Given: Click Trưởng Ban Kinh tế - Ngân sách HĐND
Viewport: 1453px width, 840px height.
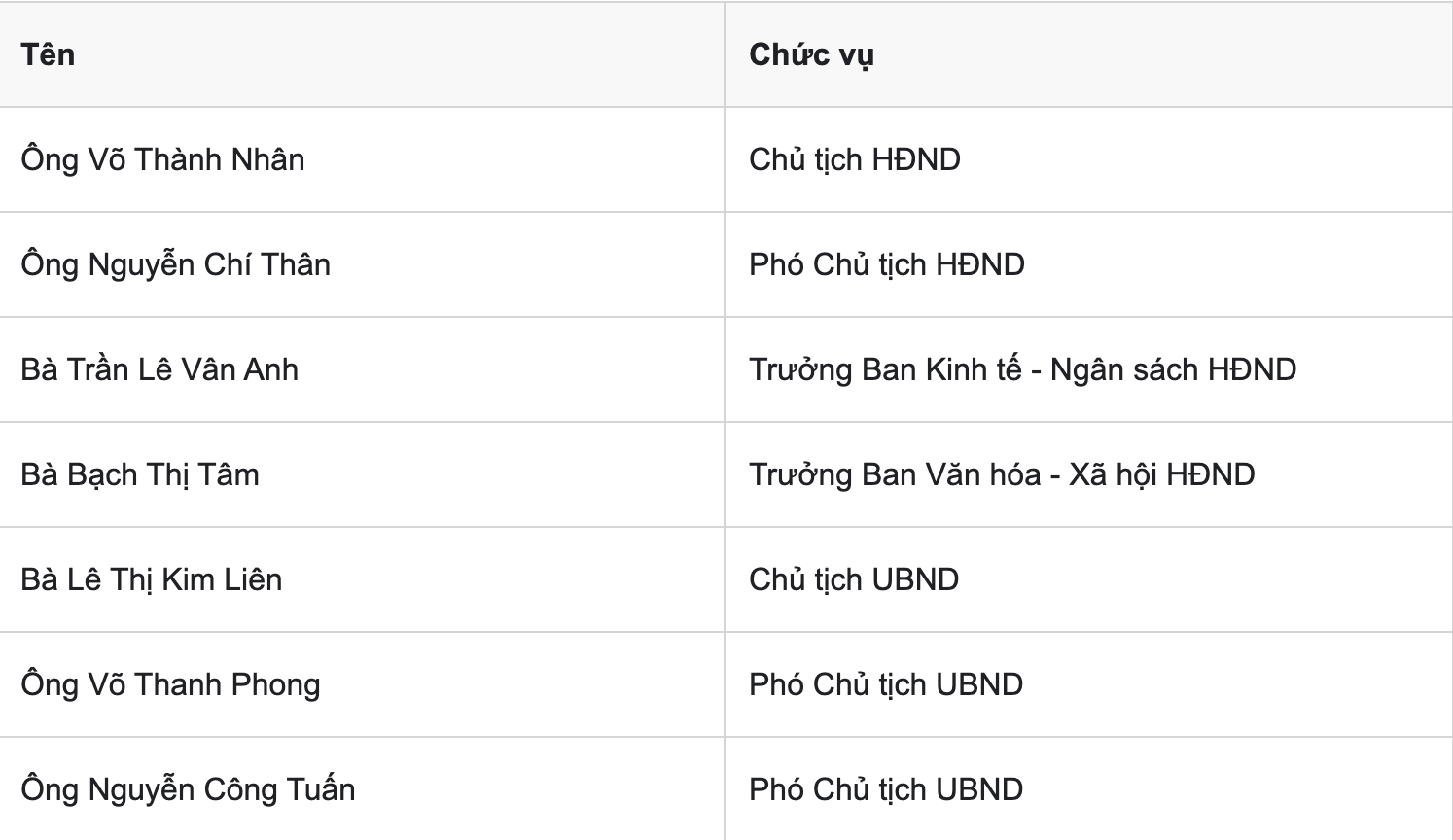Looking at the screenshot, I should [x=1022, y=369].
